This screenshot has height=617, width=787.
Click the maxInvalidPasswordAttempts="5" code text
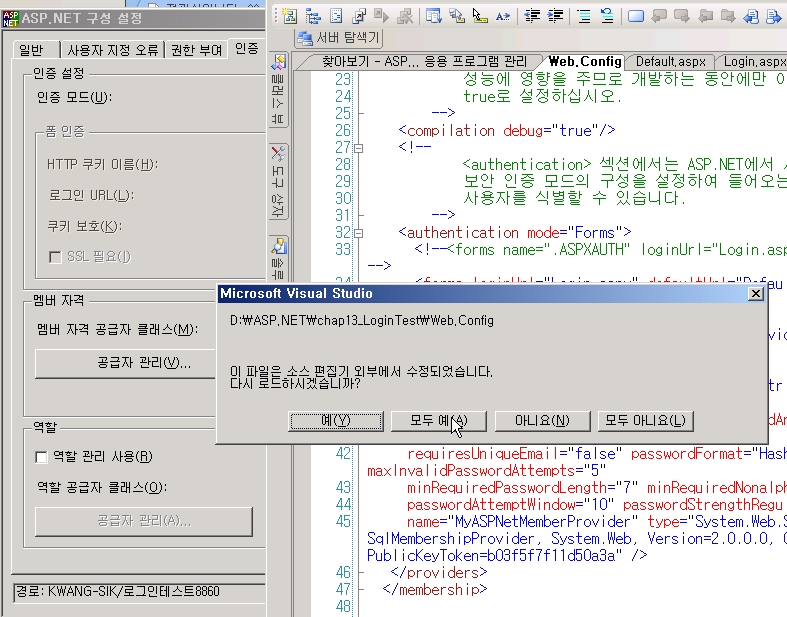(x=486, y=471)
